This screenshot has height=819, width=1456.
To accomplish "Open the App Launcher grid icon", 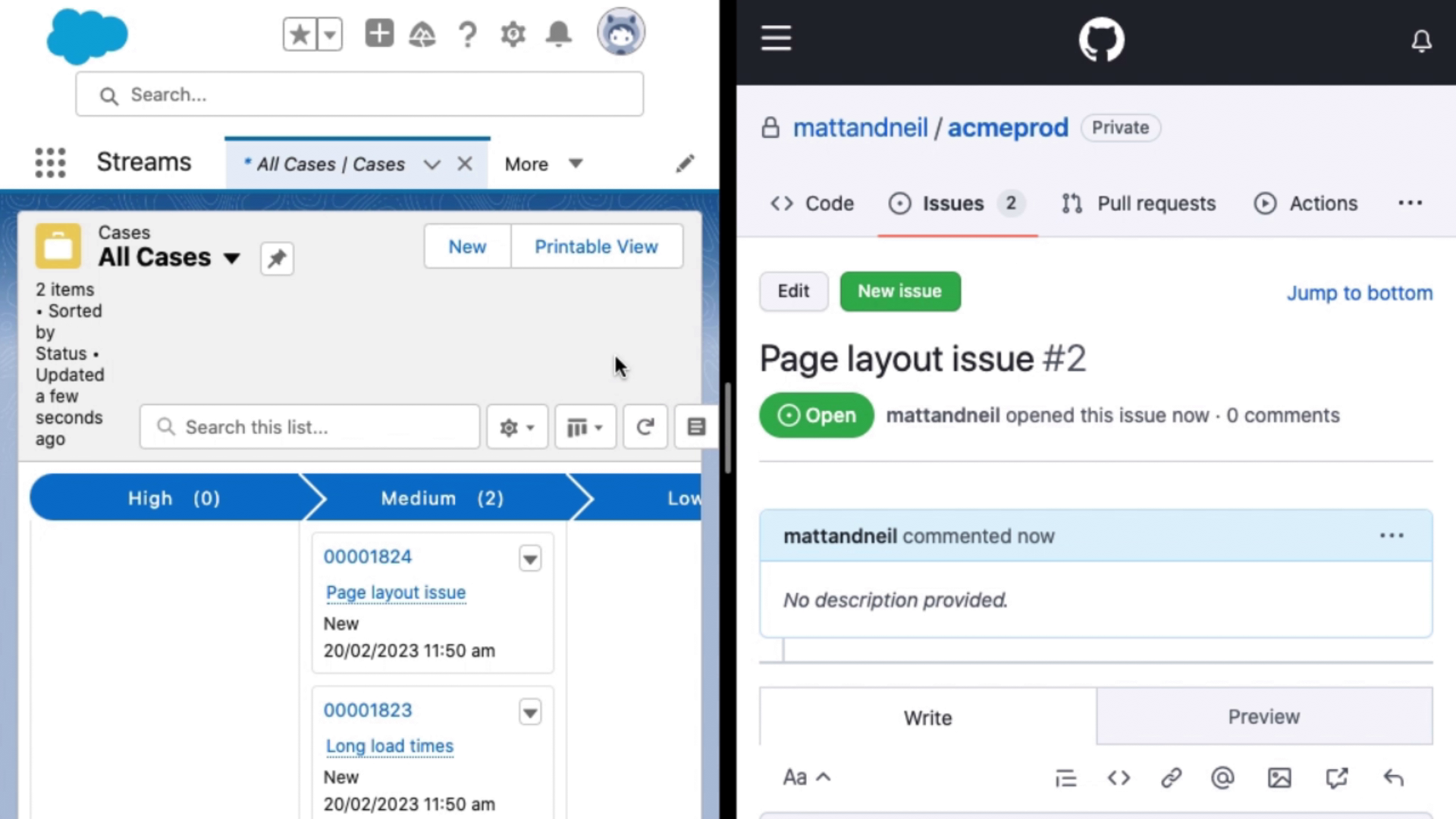I will [x=50, y=162].
